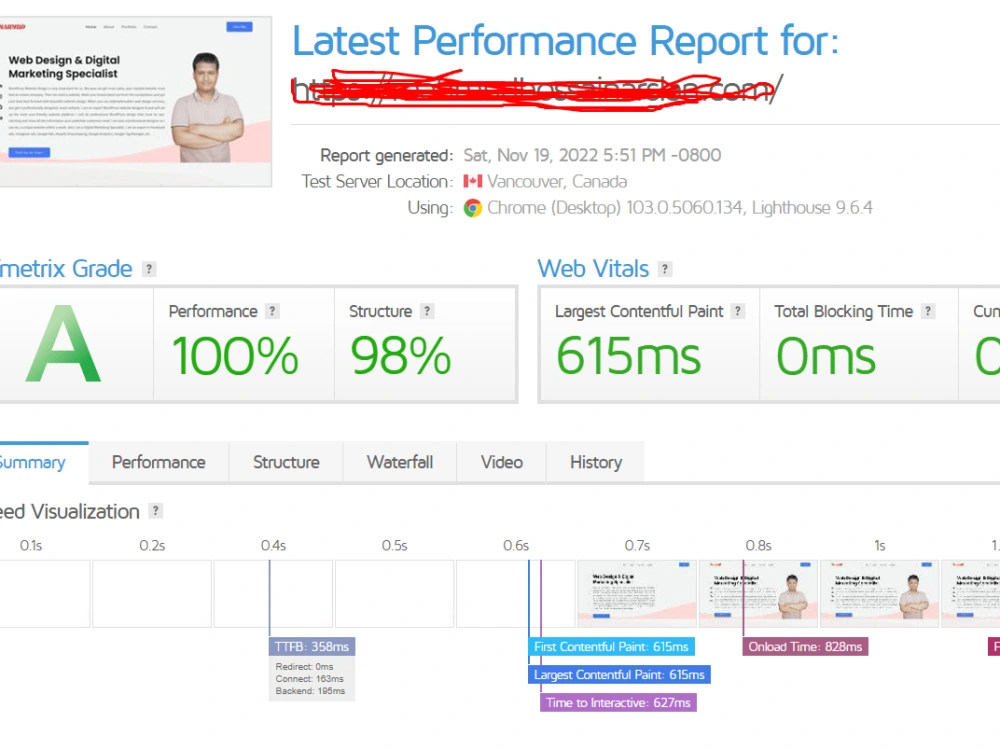Click the Vancouver, Canada server location text

coord(557,182)
